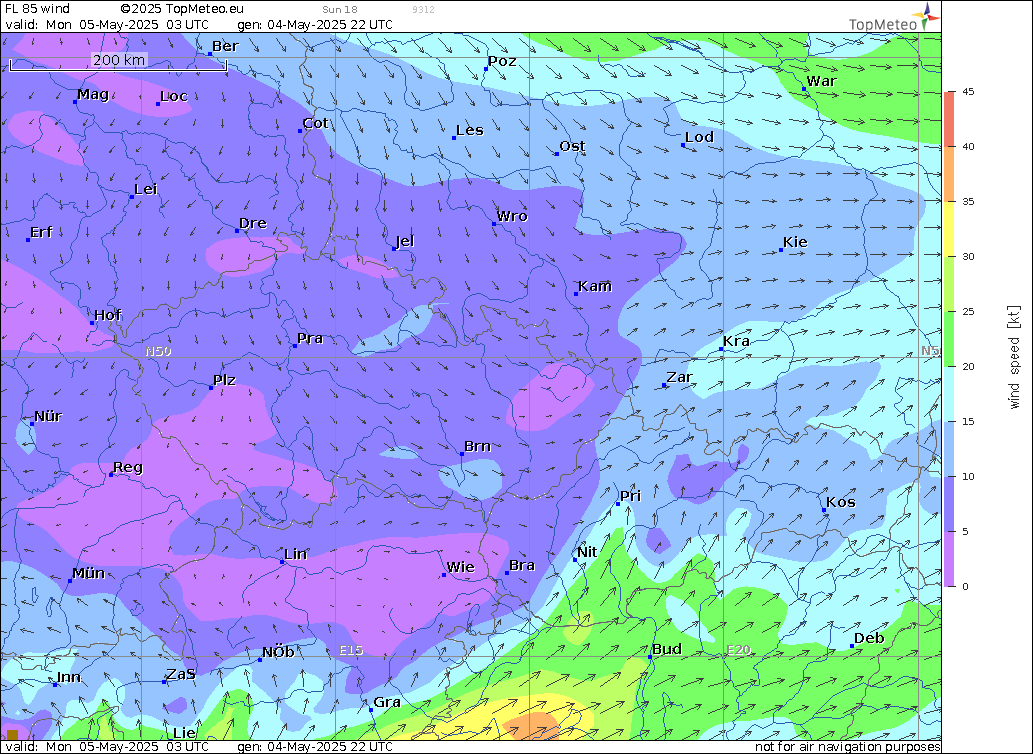The image size is (1033, 754).
Task: Pick the 'Inn' city label
Action: 69,677
